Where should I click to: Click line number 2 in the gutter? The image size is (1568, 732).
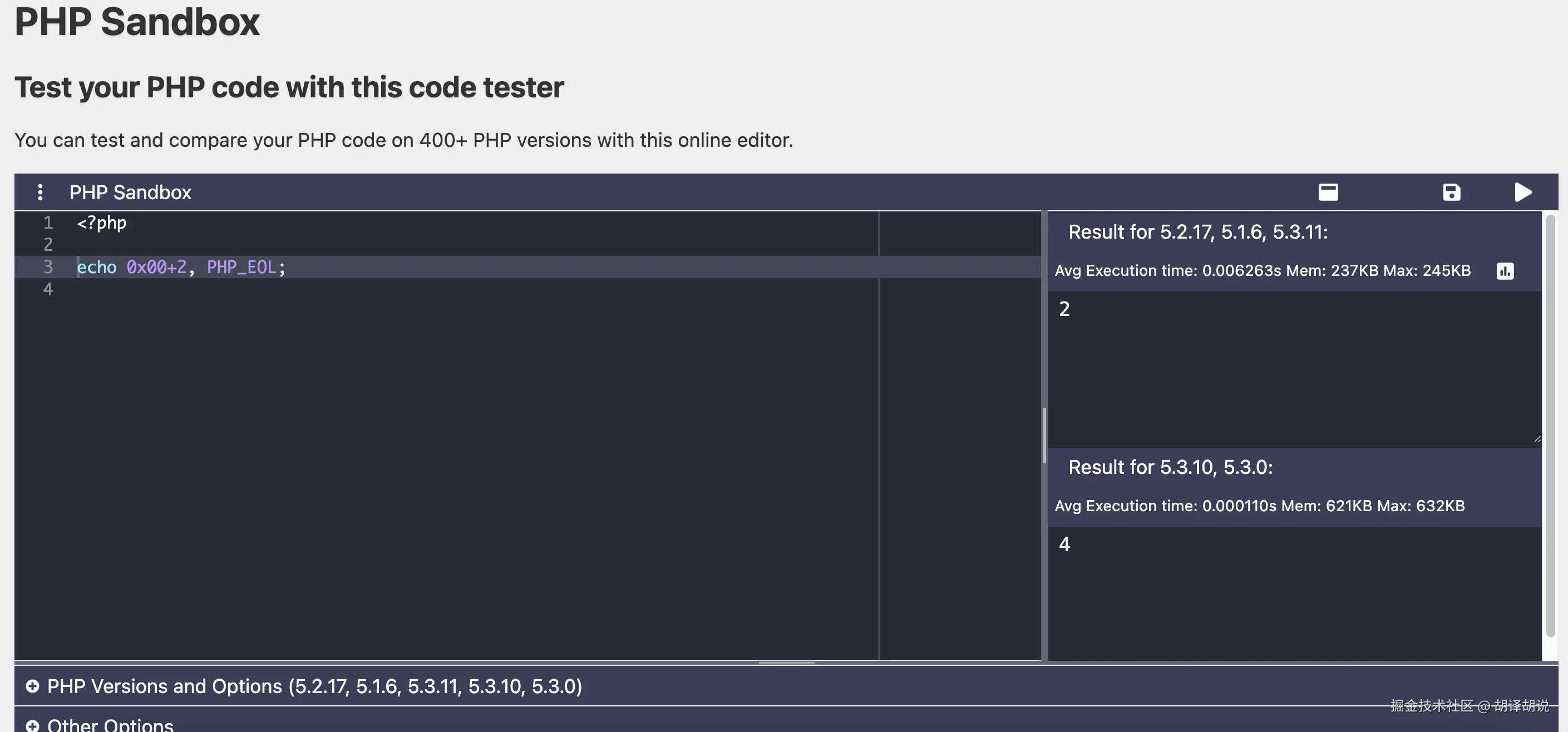[48, 245]
